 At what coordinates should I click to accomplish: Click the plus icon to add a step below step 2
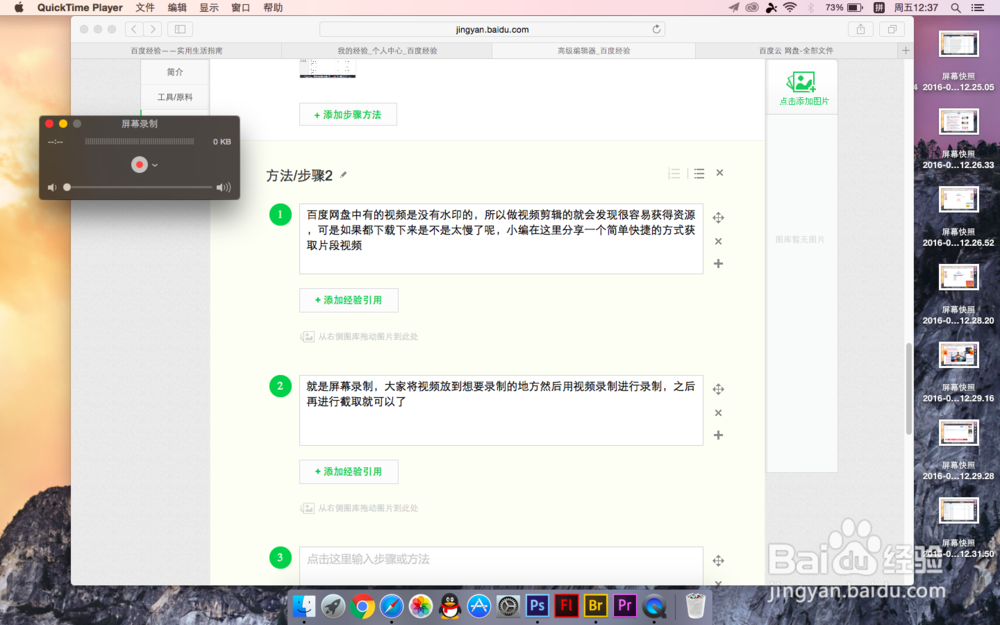tap(718, 435)
